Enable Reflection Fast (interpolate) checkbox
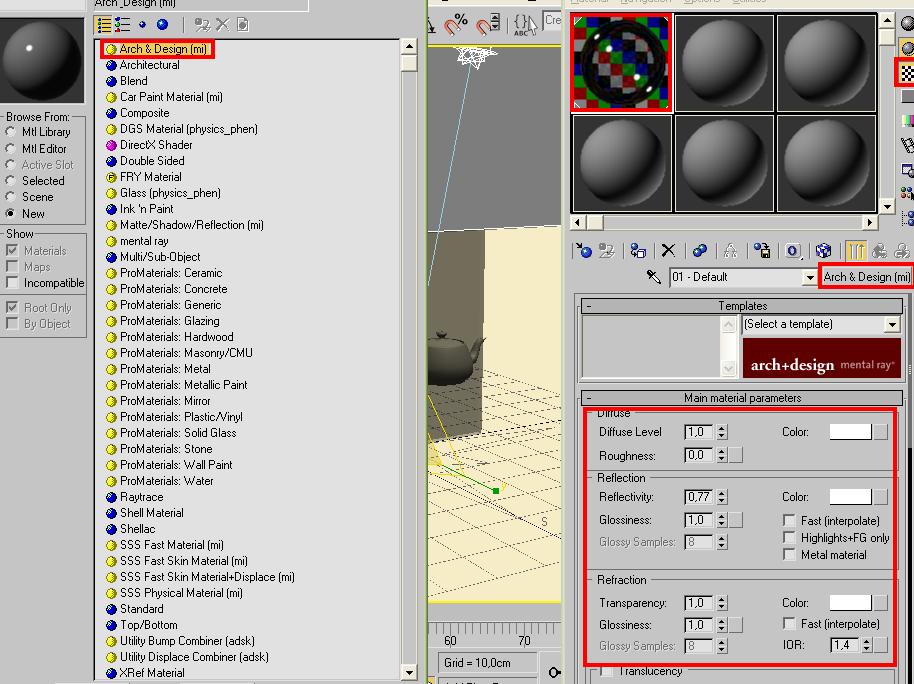 click(789, 520)
